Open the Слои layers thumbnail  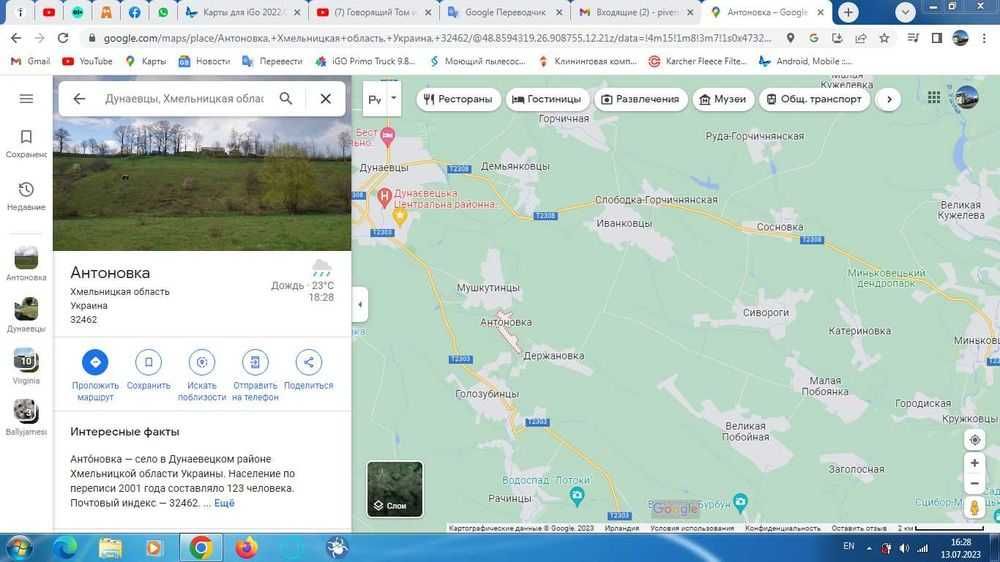click(395, 489)
